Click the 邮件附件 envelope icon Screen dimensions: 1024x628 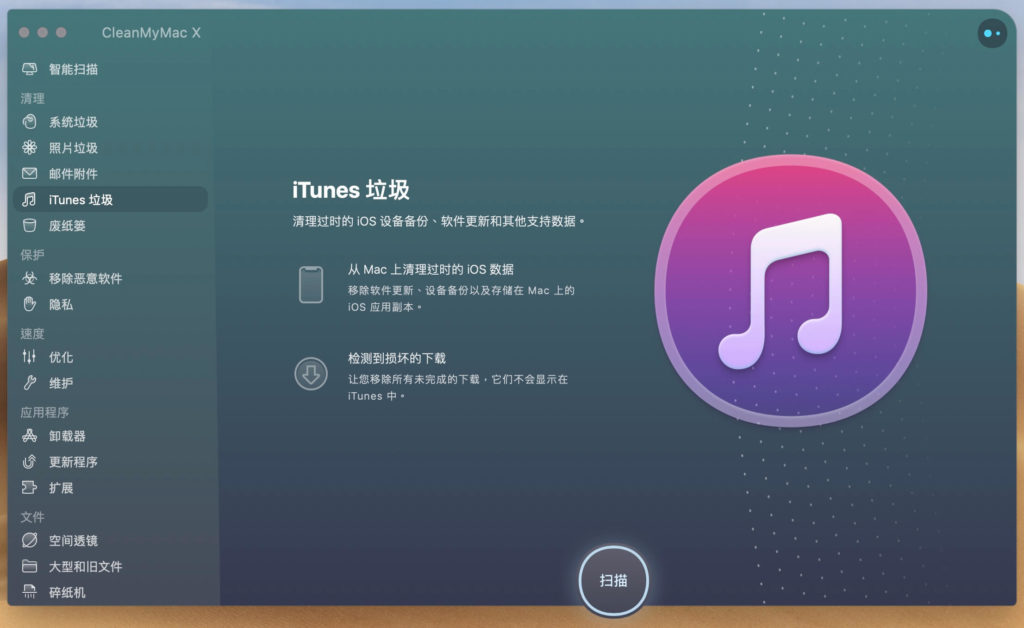(29, 174)
